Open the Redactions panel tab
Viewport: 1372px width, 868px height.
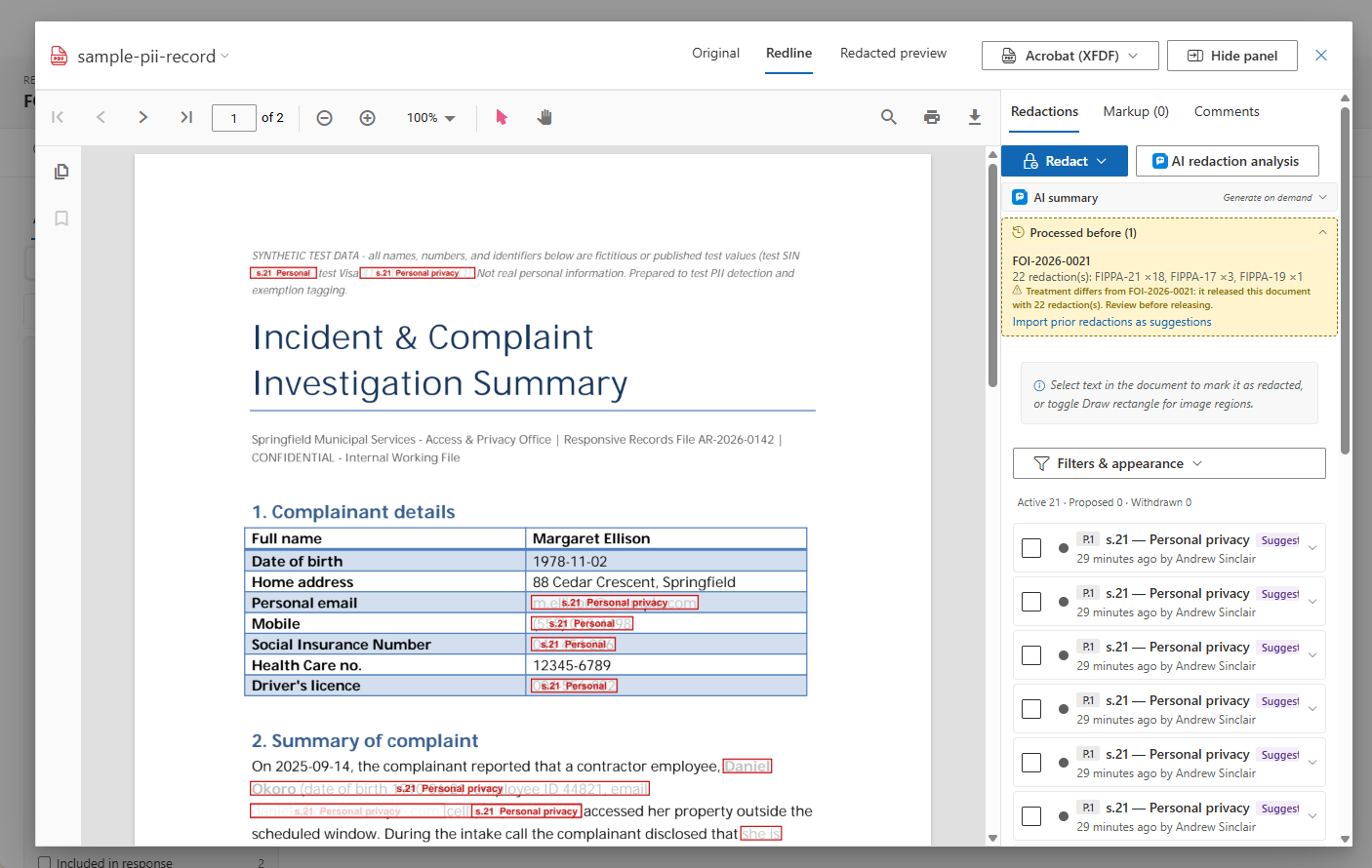(x=1045, y=112)
